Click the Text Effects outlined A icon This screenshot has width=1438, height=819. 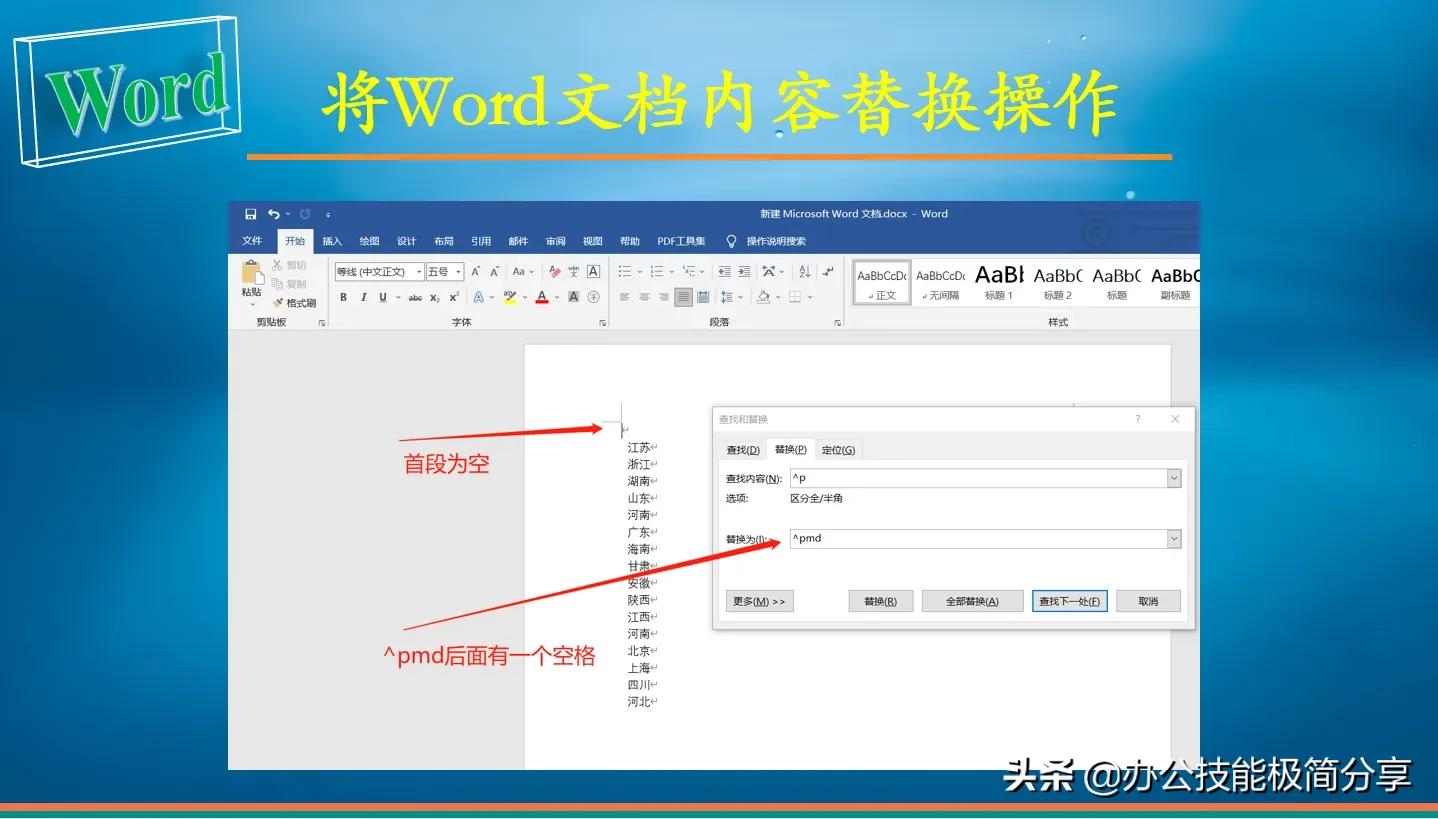pyautogui.click(x=479, y=297)
